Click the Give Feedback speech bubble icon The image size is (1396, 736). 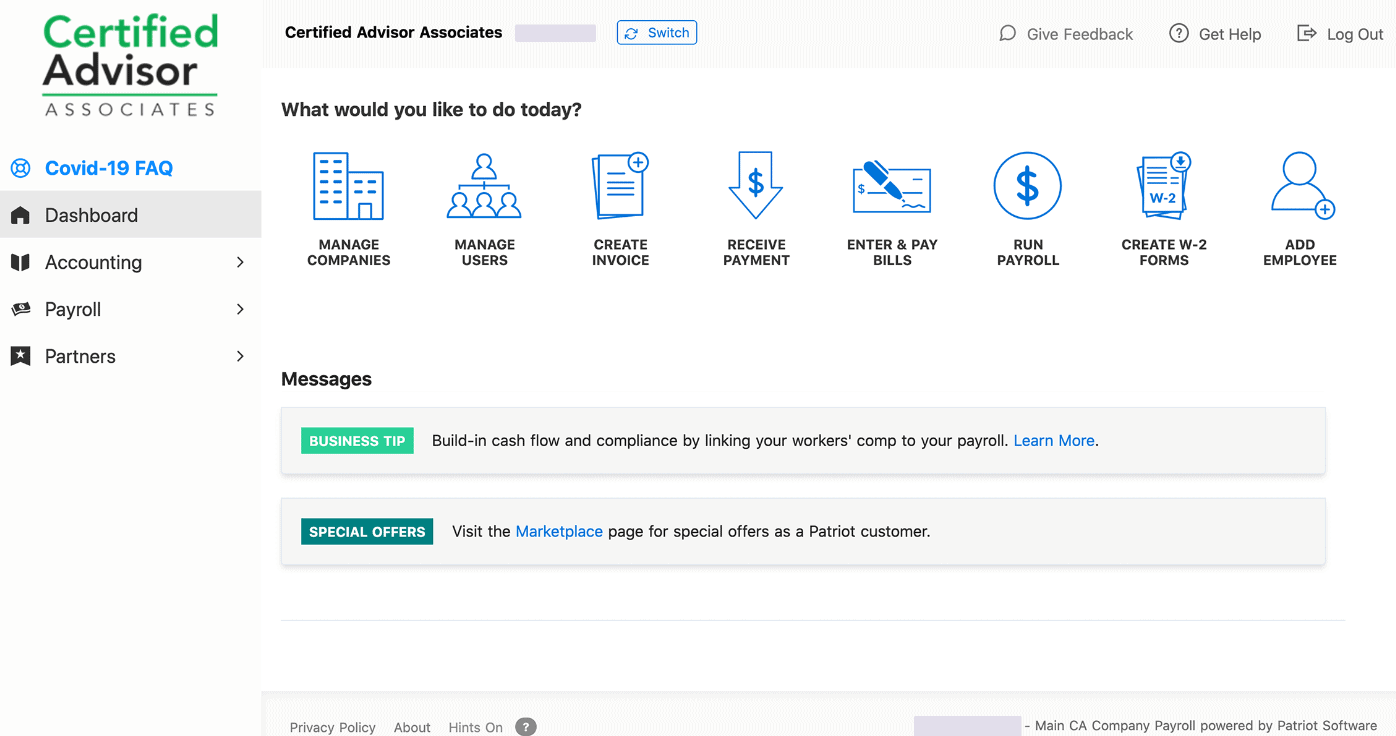pyautogui.click(x=1008, y=34)
